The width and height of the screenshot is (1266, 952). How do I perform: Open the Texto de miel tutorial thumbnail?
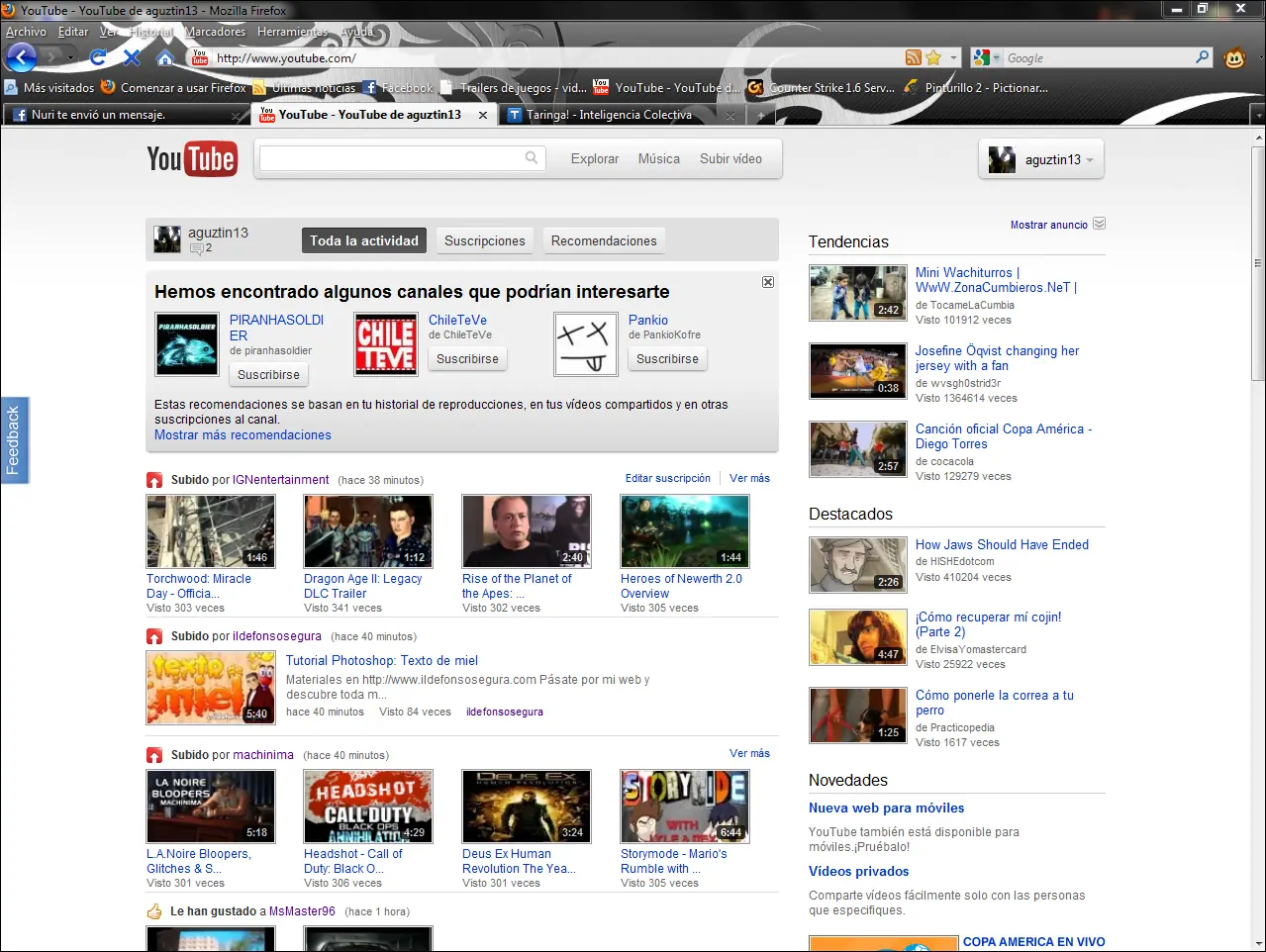[211, 688]
